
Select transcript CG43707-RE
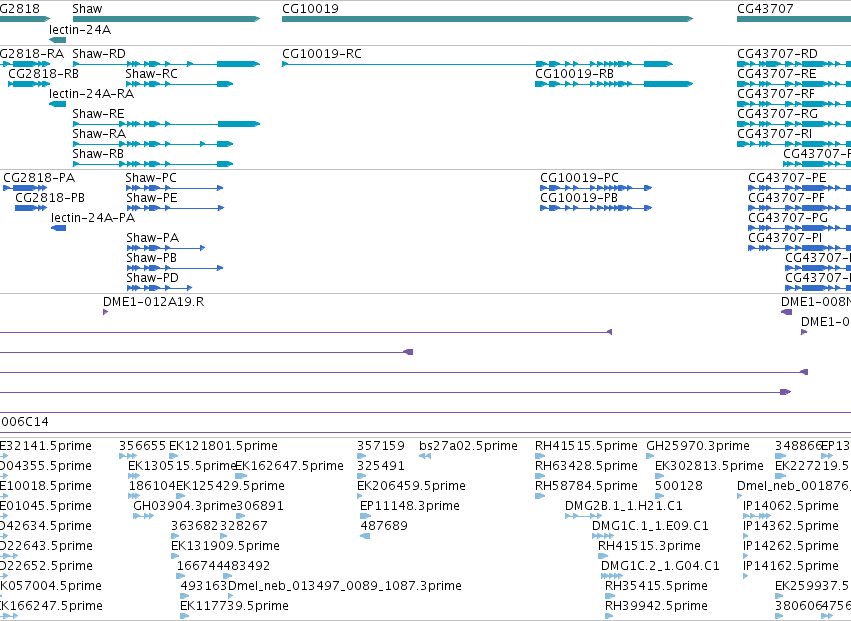click(x=777, y=74)
